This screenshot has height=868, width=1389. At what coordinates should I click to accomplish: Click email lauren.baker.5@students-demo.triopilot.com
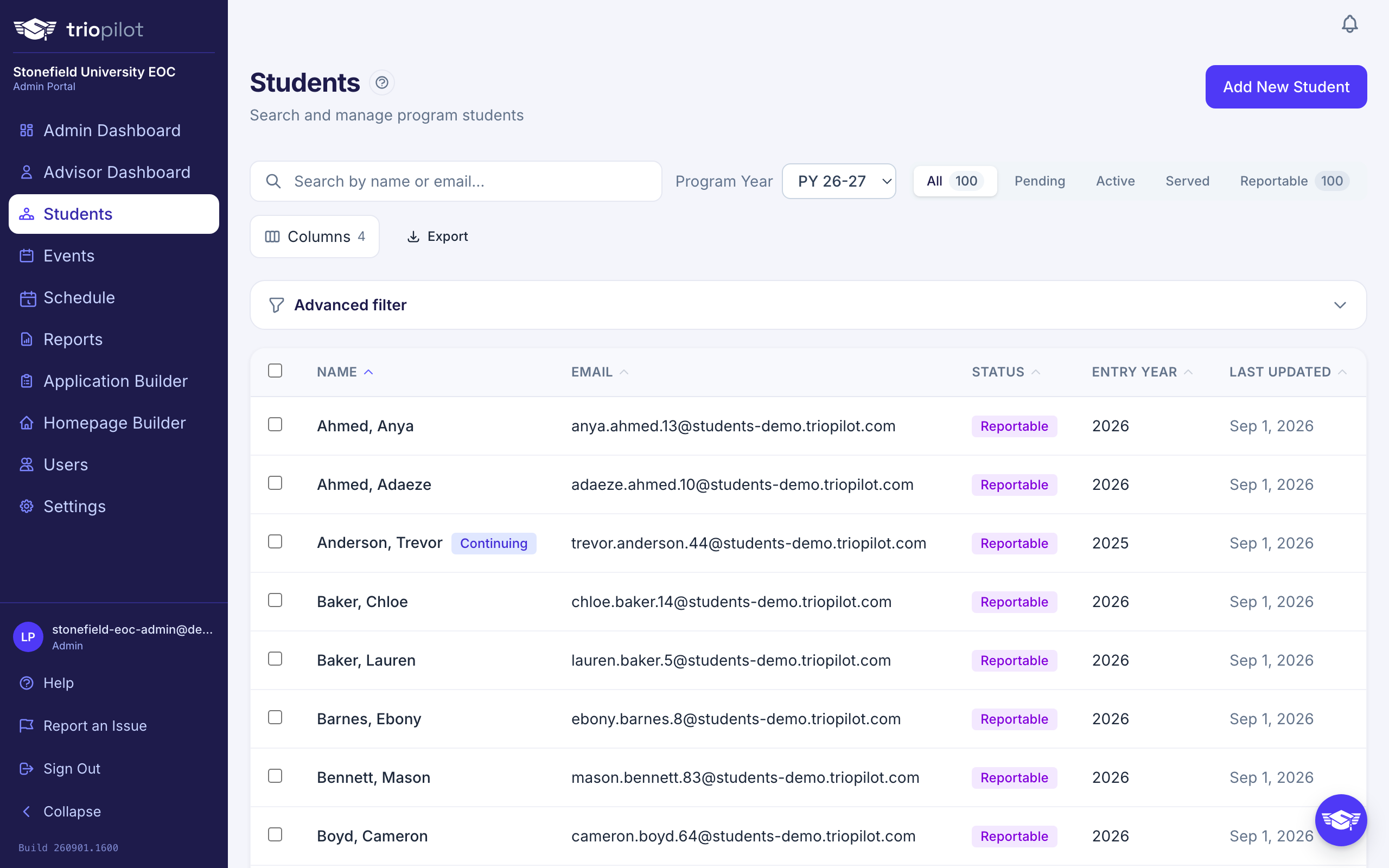coord(731,660)
